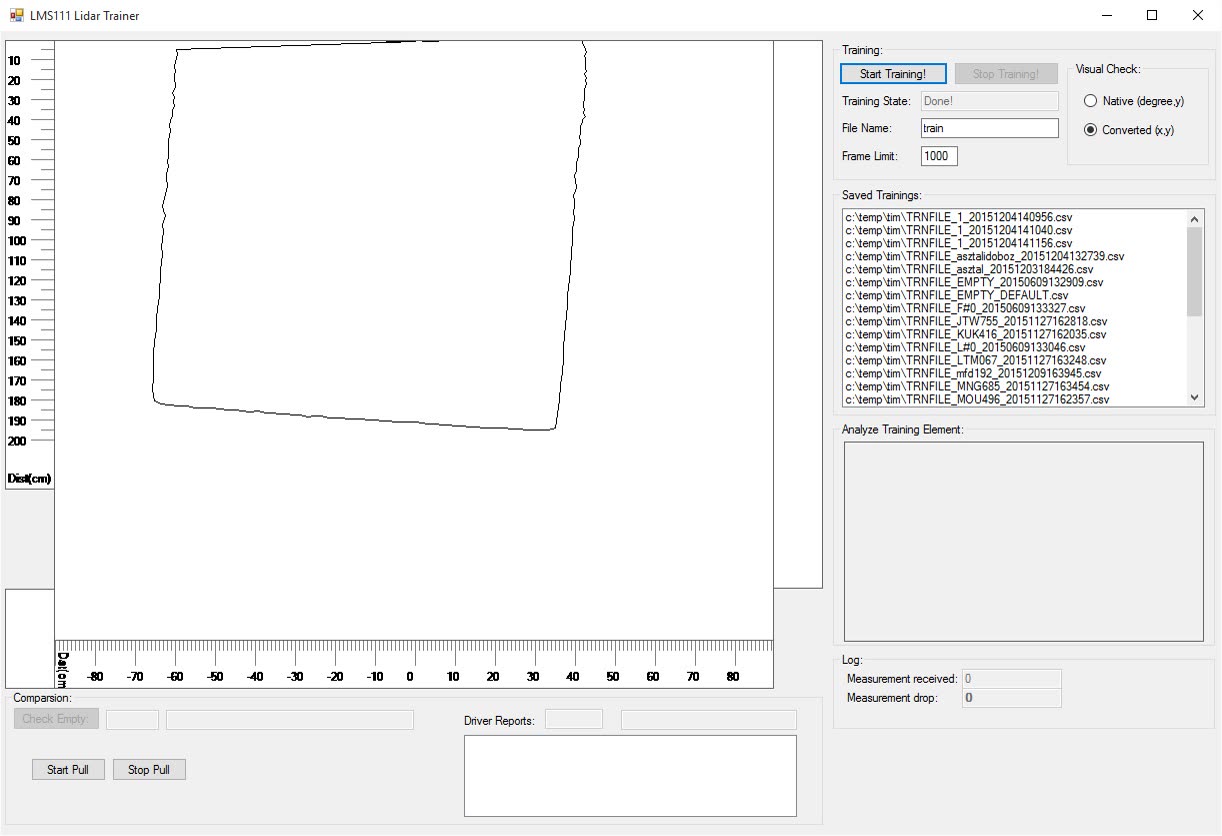Click the Training State field showing Done!
The image size is (1222, 836).
coord(989,101)
